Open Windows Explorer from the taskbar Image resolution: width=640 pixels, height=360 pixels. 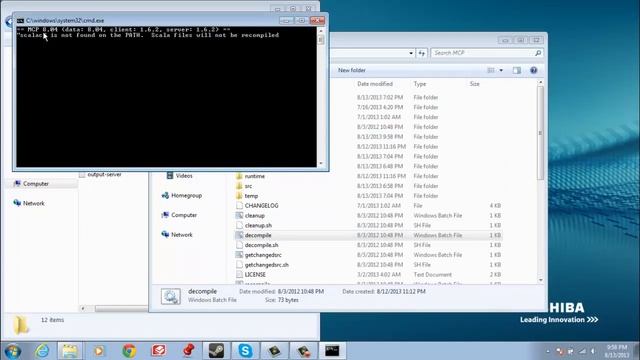pos(70,351)
